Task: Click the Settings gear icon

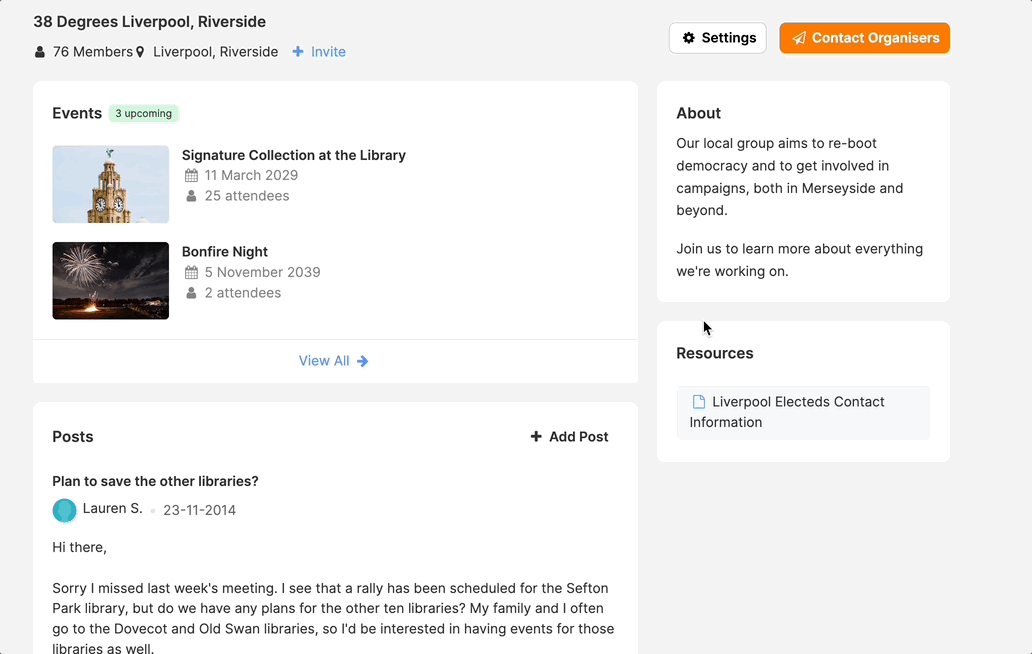Action: (689, 38)
